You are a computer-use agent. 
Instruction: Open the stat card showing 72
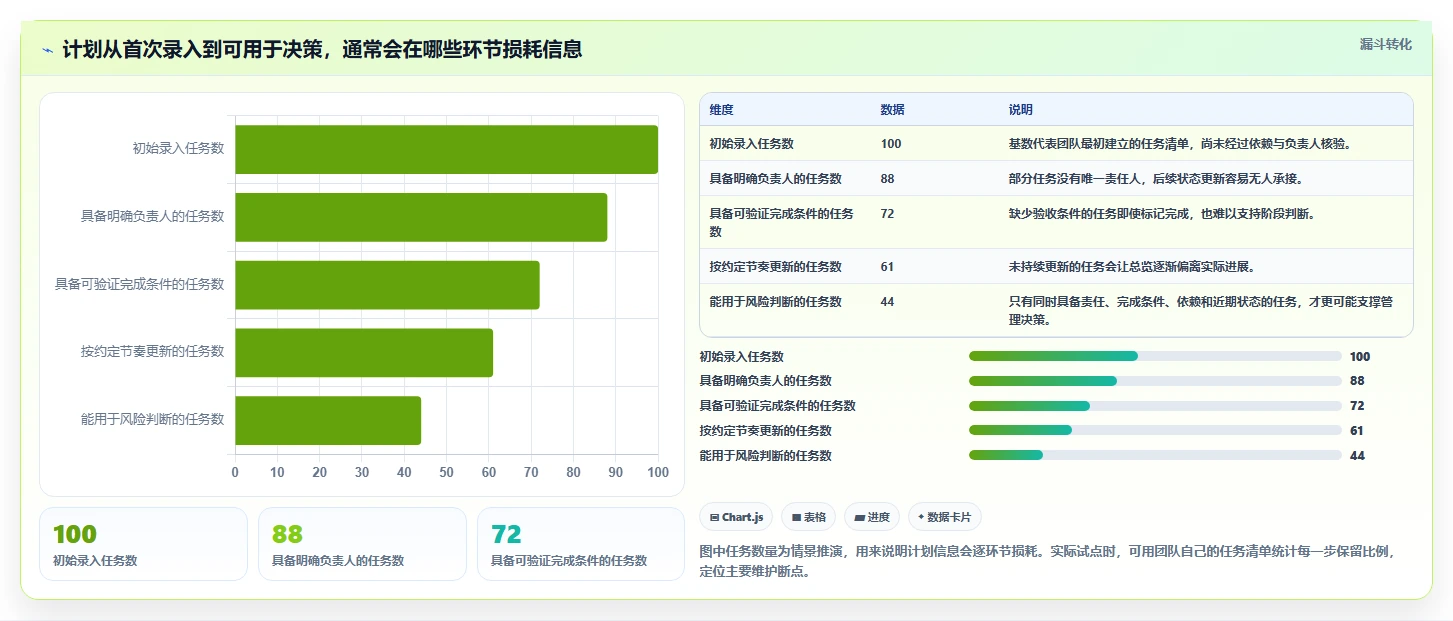pos(581,544)
